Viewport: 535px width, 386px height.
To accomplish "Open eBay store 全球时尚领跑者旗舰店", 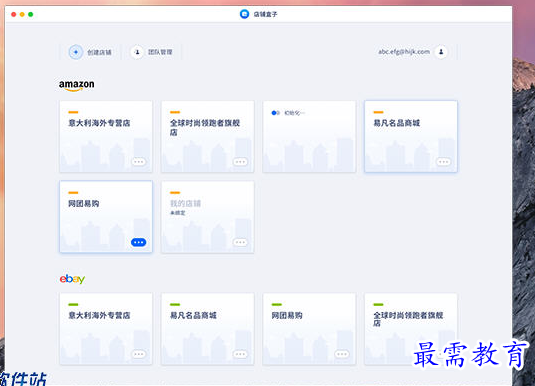I will (x=411, y=329).
